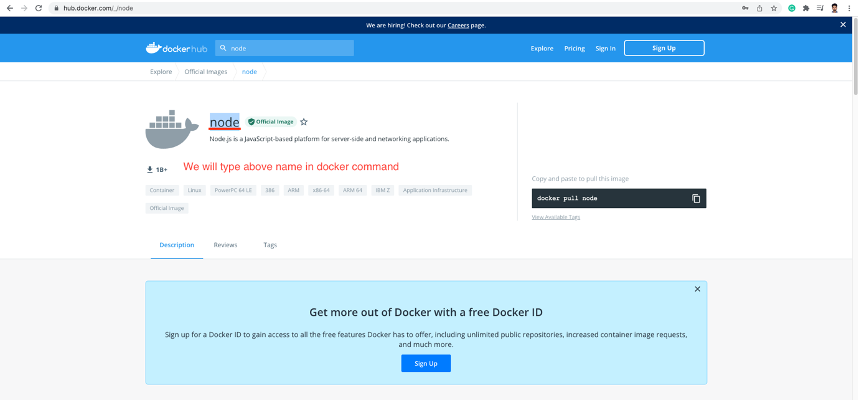Open the Grammarly extension
The height and width of the screenshot is (400, 858).
791,8
